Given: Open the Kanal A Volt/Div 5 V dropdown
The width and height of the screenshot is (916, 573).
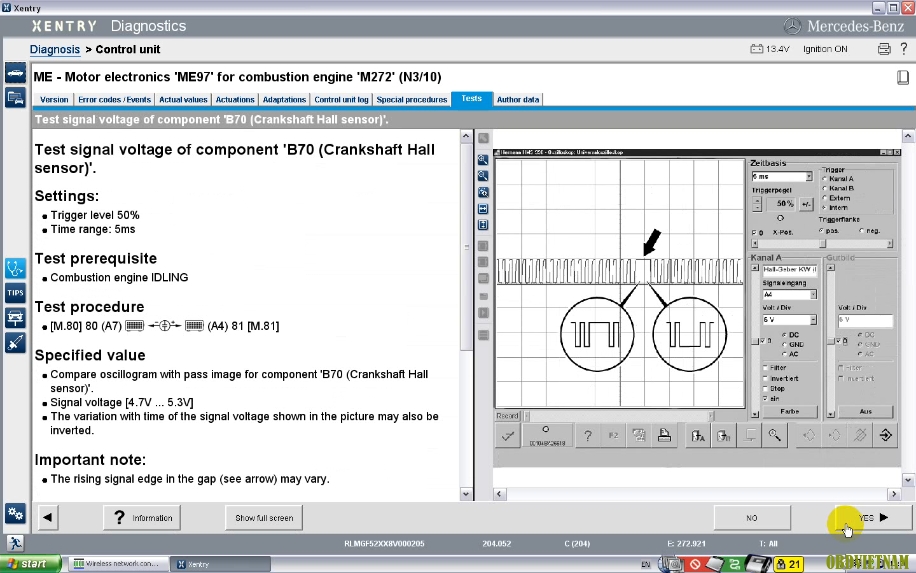Looking at the screenshot, I should coord(813,320).
